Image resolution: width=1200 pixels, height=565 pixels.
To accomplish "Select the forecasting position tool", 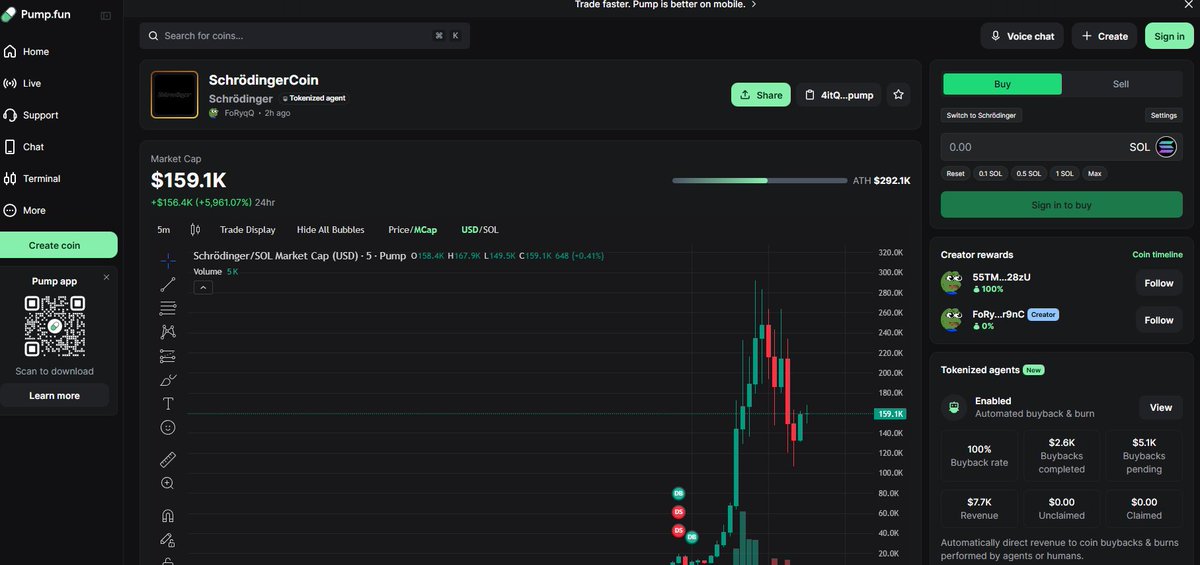I will point(168,356).
